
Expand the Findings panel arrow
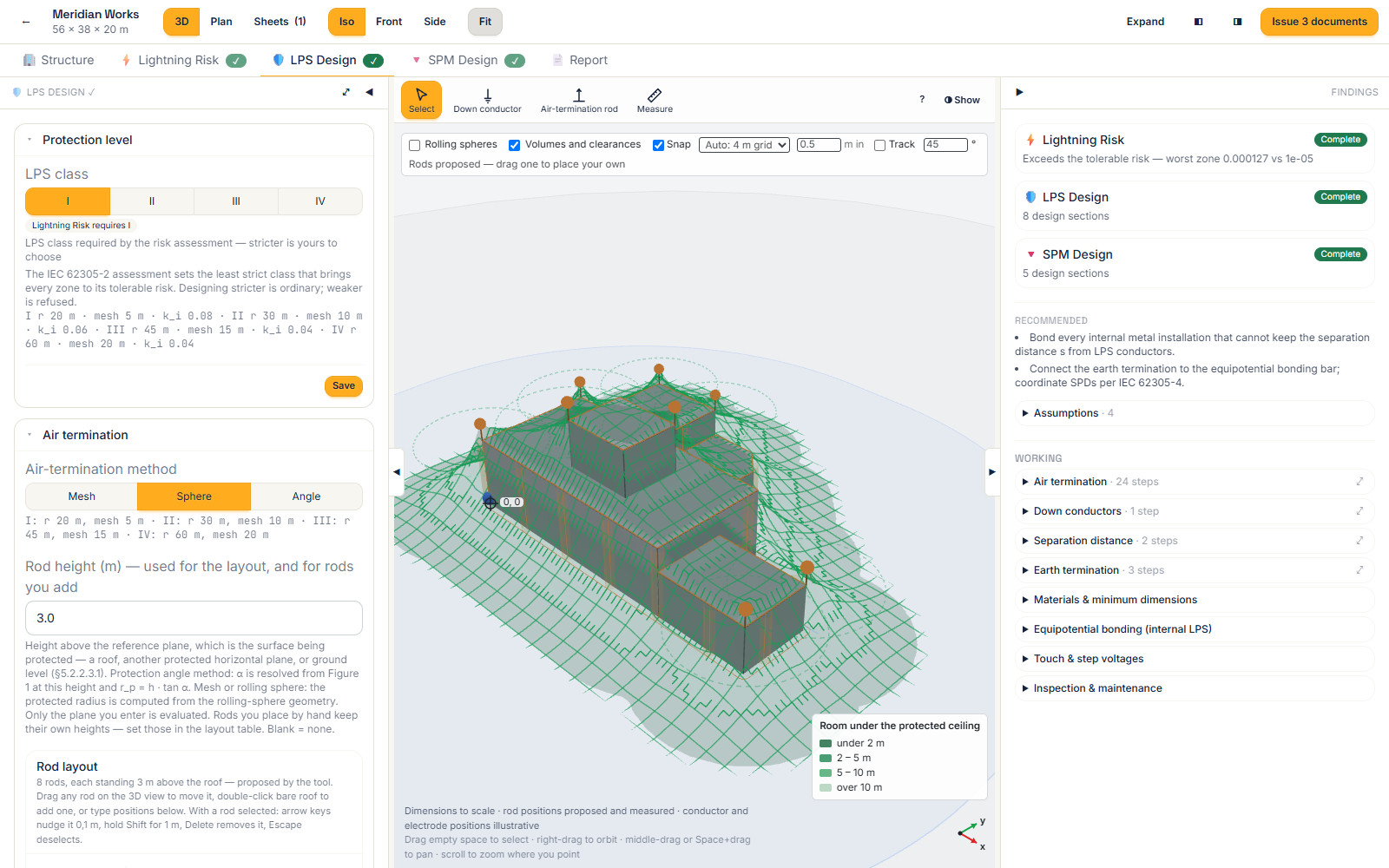[1019, 92]
